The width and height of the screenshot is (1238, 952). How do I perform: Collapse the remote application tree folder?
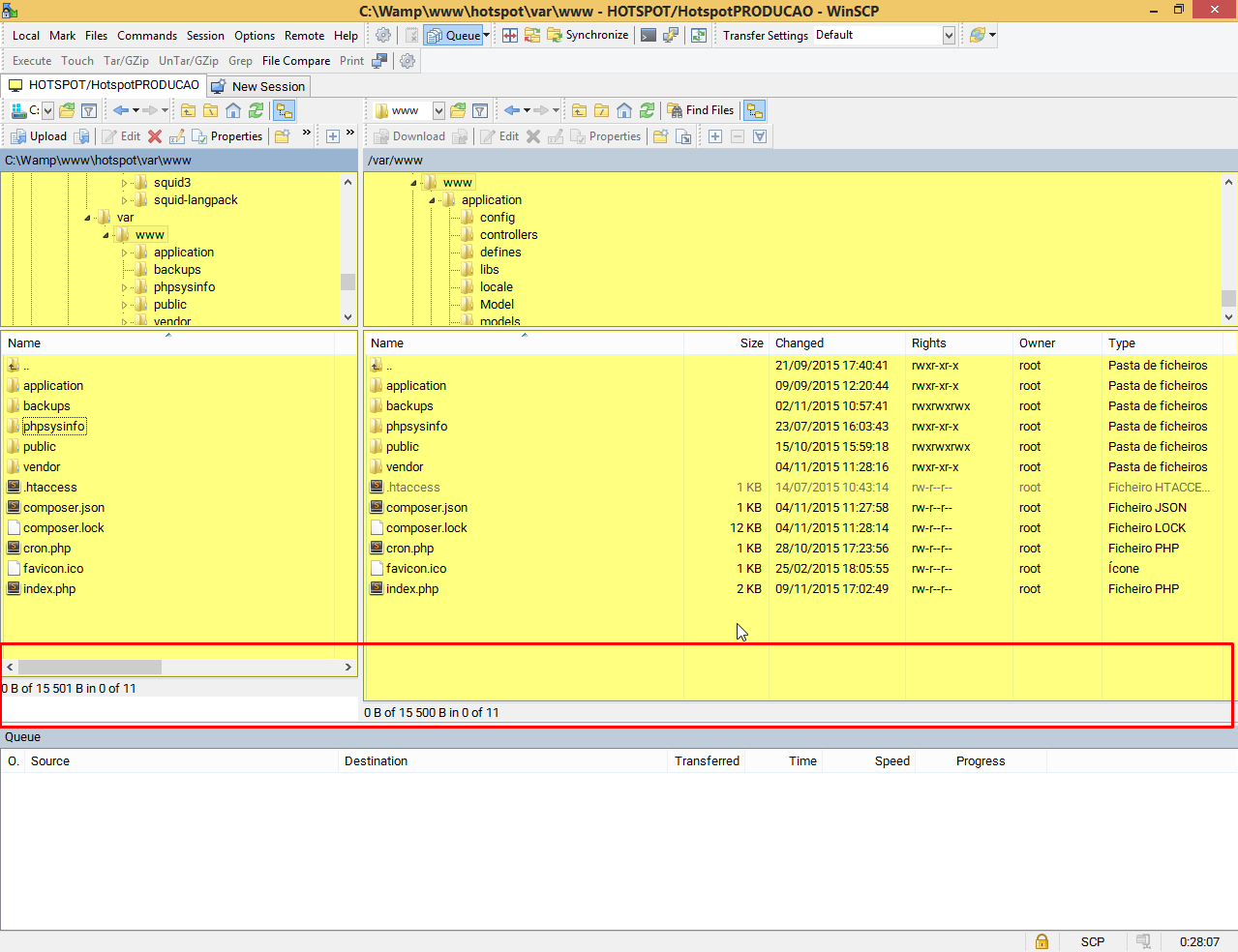point(432,200)
